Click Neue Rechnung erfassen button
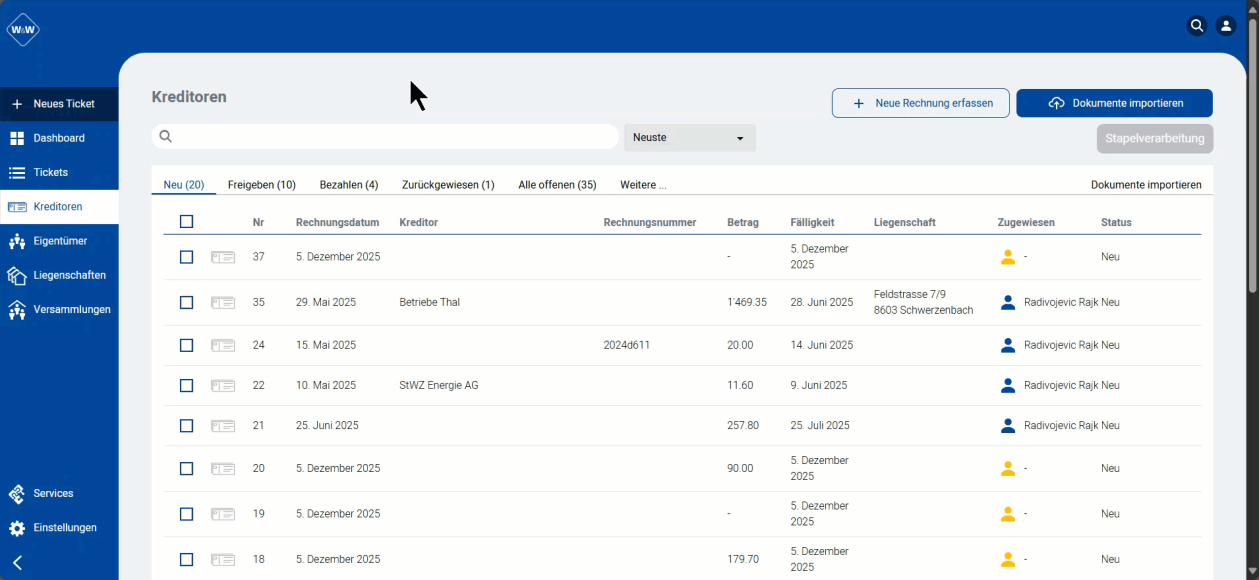This screenshot has height=580, width=1259. point(920,103)
